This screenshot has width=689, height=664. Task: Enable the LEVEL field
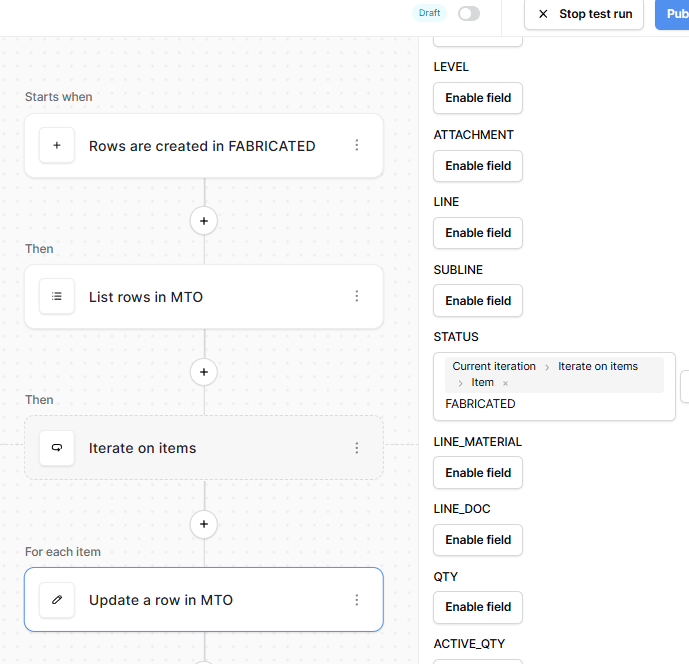[478, 98]
